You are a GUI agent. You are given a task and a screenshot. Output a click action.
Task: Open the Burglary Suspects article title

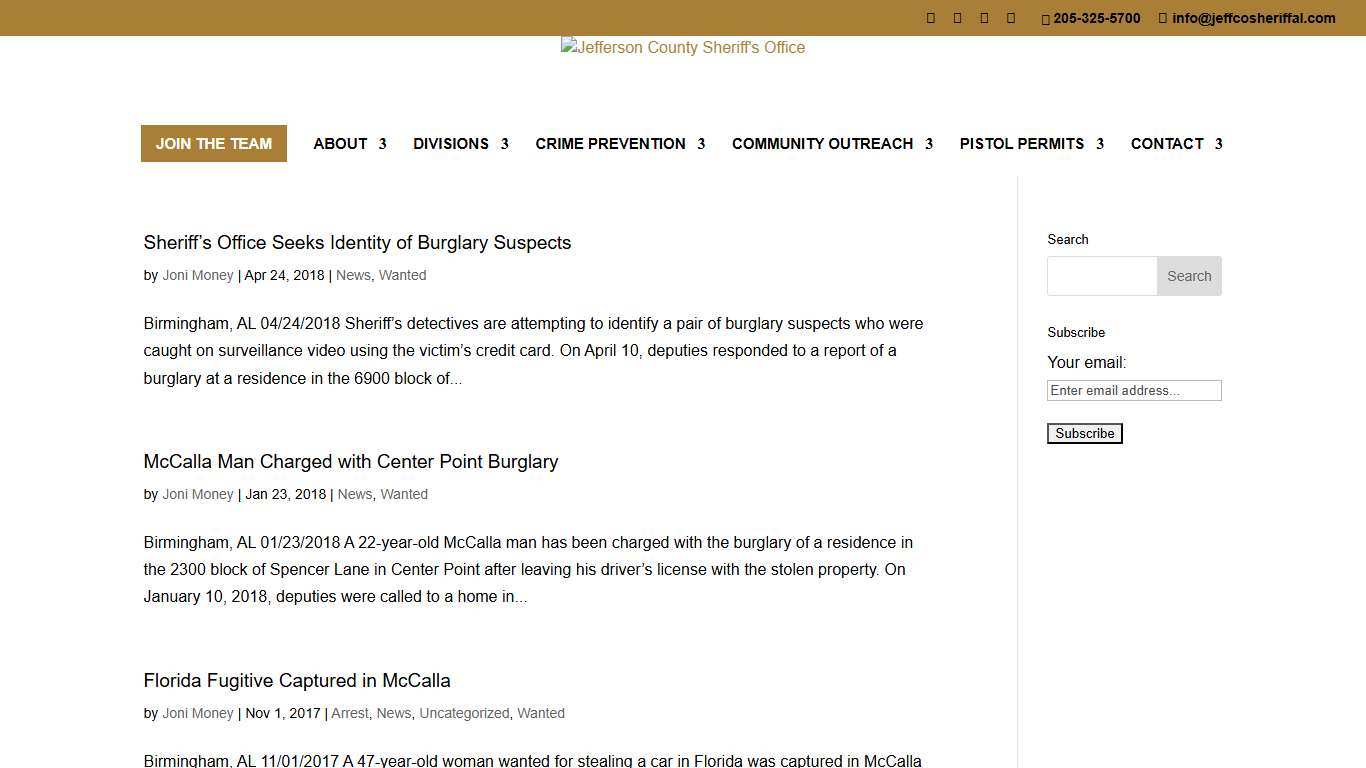pos(357,243)
